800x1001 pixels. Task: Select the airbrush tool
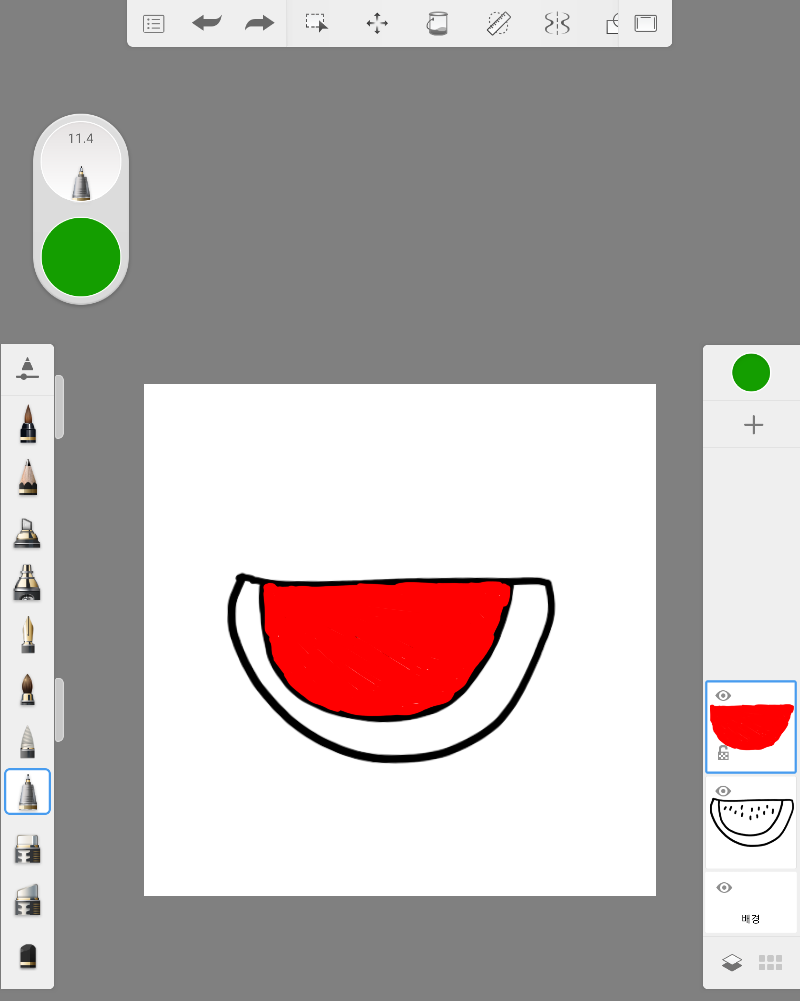(x=27, y=533)
